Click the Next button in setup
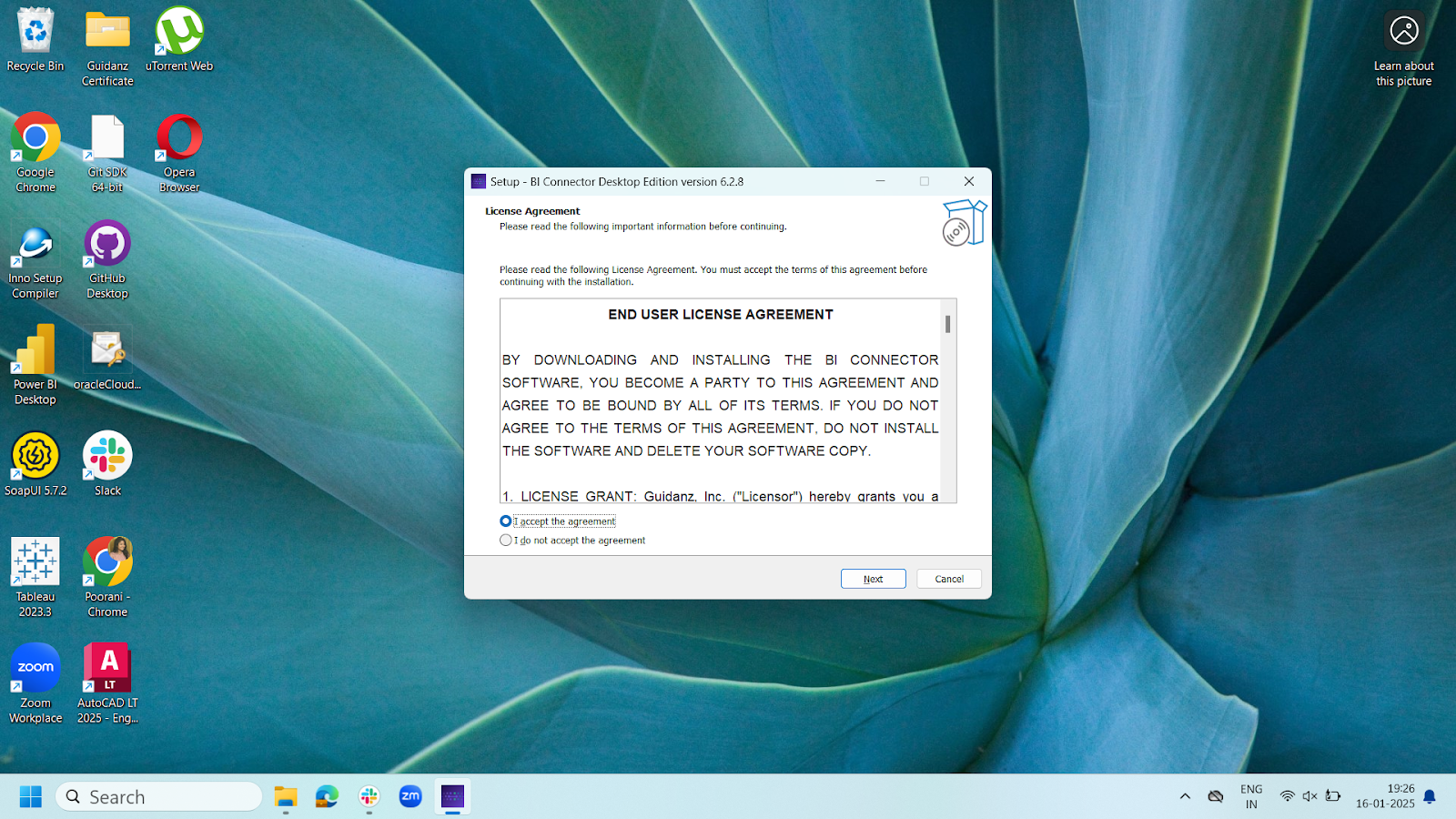The width and height of the screenshot is (1456, 819). (x=874, y=579)
